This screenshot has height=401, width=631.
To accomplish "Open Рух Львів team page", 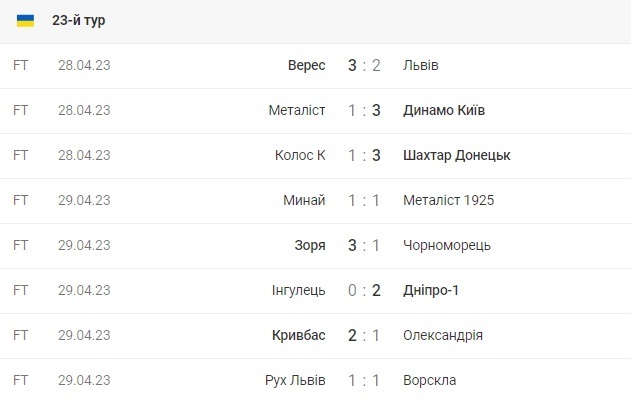I will click(x=294, y=380).
